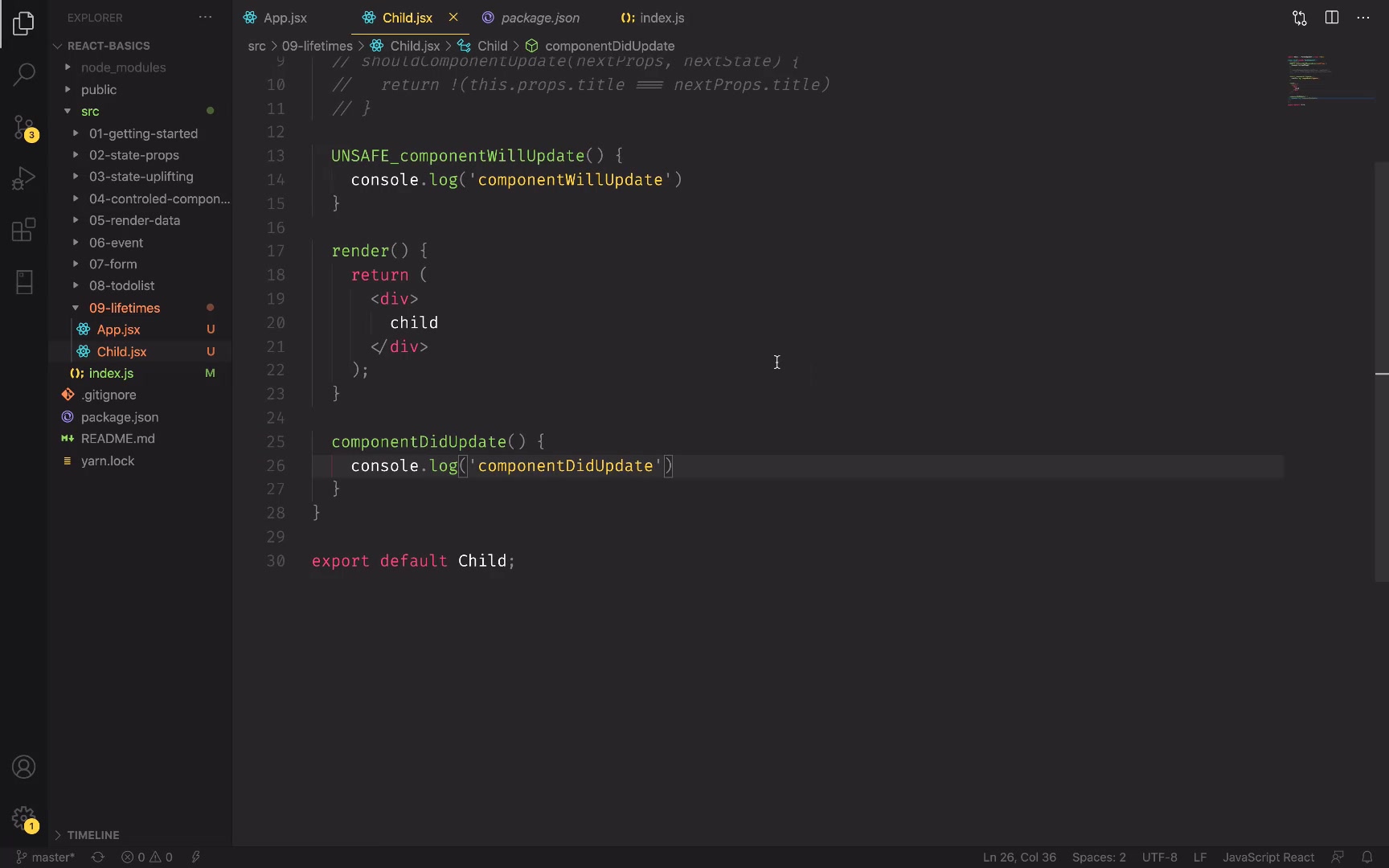Open Problems panel from errors and warnings count

click(147, 858)
